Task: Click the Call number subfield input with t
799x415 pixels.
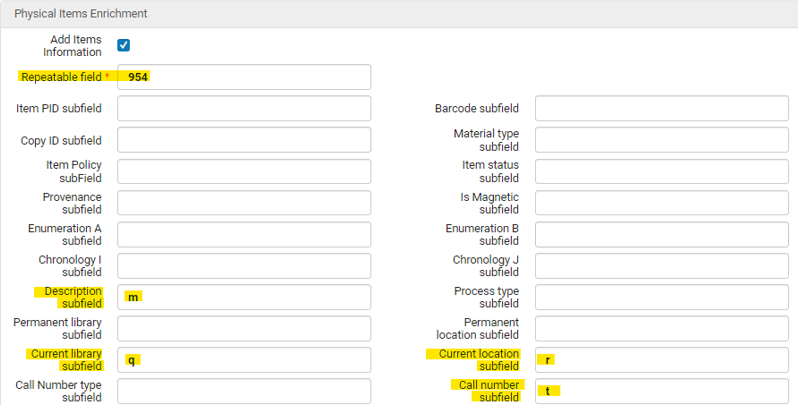Action: pyautogui.click(x=661, y=391)
